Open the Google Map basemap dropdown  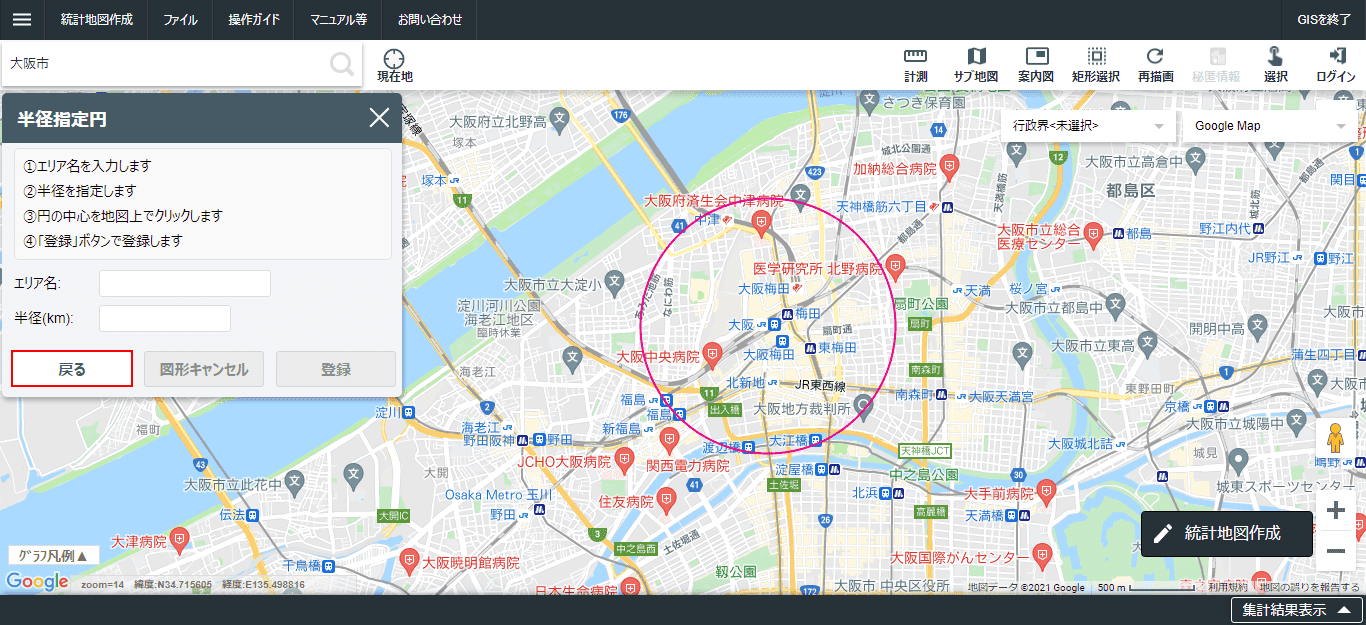1270,126
